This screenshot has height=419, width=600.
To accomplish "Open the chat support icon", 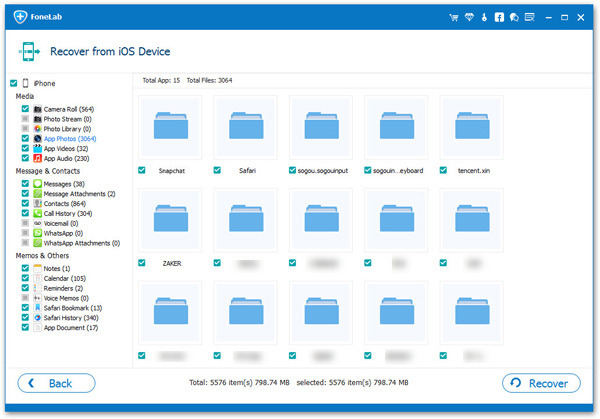I will click(514, 17).
